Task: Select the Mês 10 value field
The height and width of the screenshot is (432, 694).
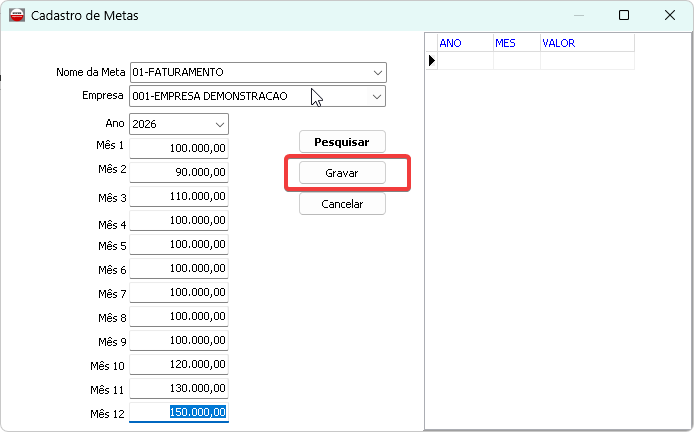Action: click(x=179, y=365)
